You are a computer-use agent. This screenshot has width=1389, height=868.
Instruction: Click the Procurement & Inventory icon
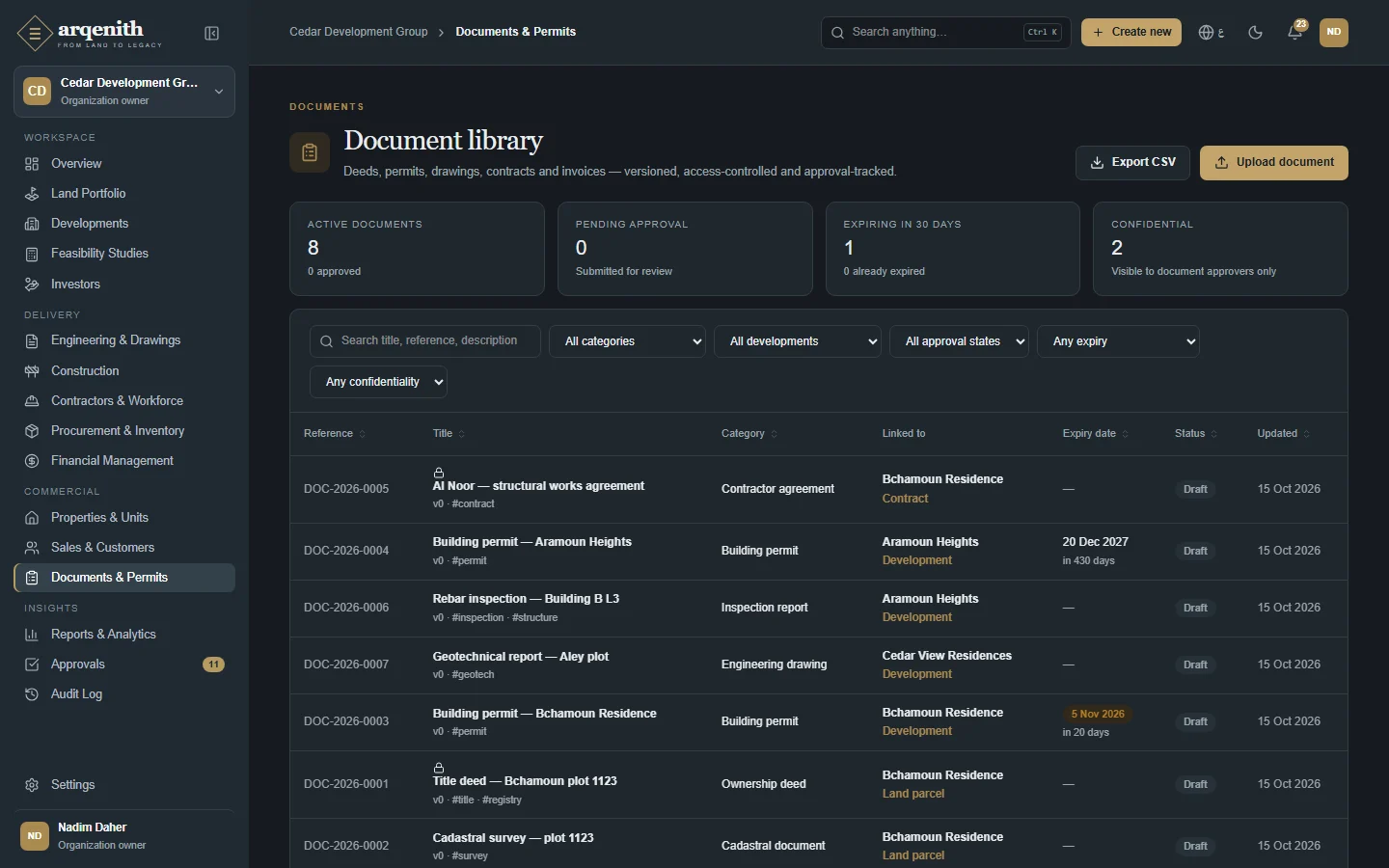(x=32, y=431)
